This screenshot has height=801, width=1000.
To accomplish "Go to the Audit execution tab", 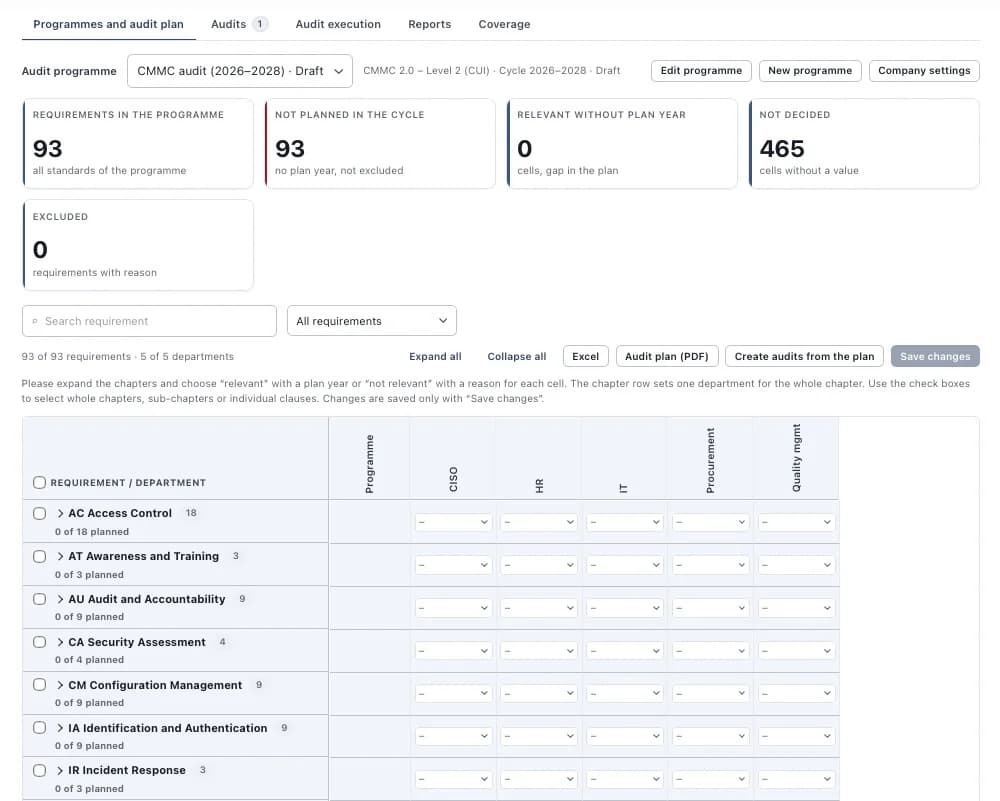I will click(x=338, y=24).
